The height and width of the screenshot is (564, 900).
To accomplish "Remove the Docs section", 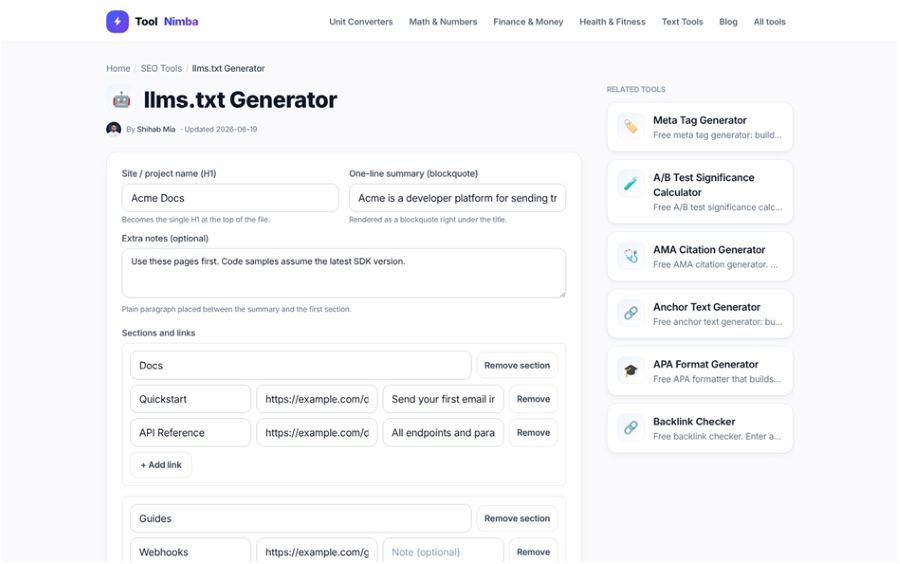I will click(517, 365).
